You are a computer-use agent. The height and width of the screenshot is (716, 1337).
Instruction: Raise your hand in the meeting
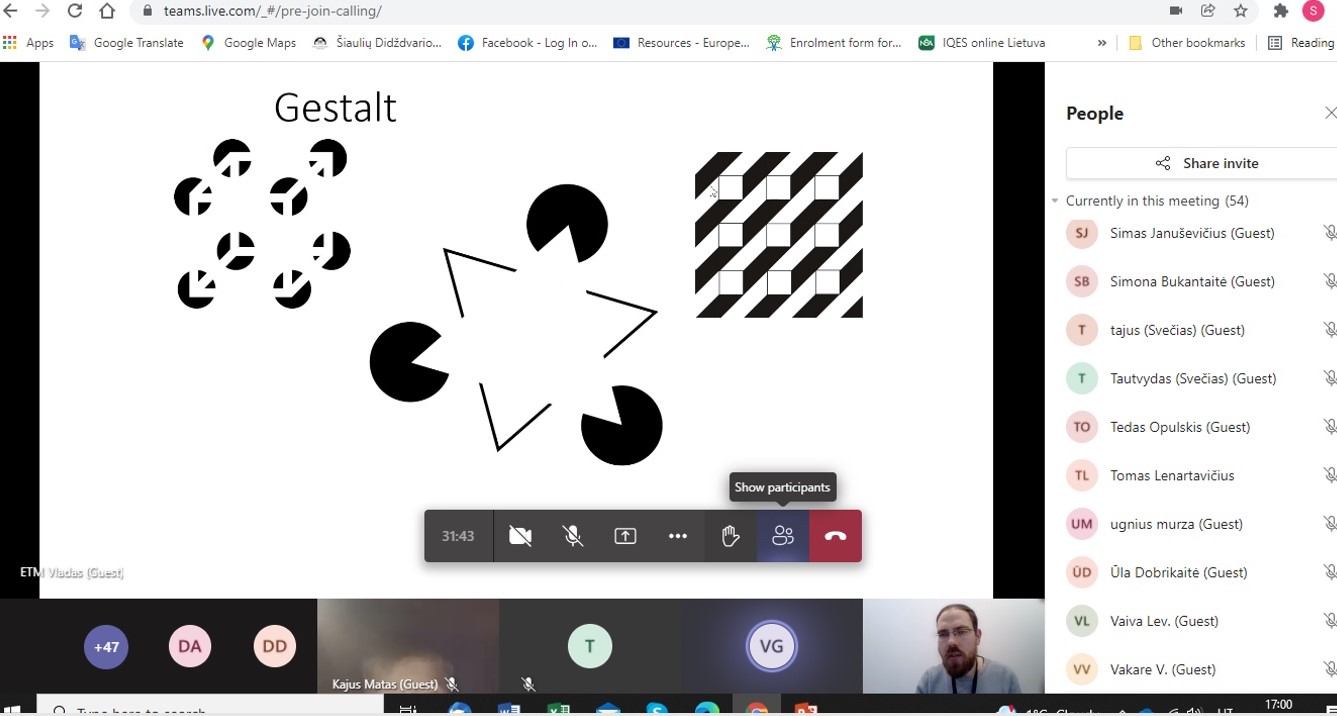(x=730, y=536)
